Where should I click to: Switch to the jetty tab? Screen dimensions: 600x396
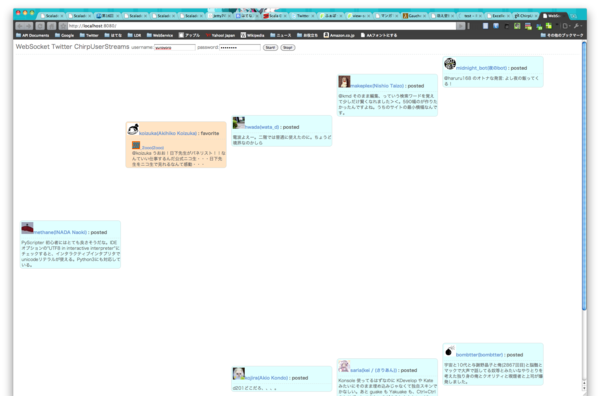[219, 16]
